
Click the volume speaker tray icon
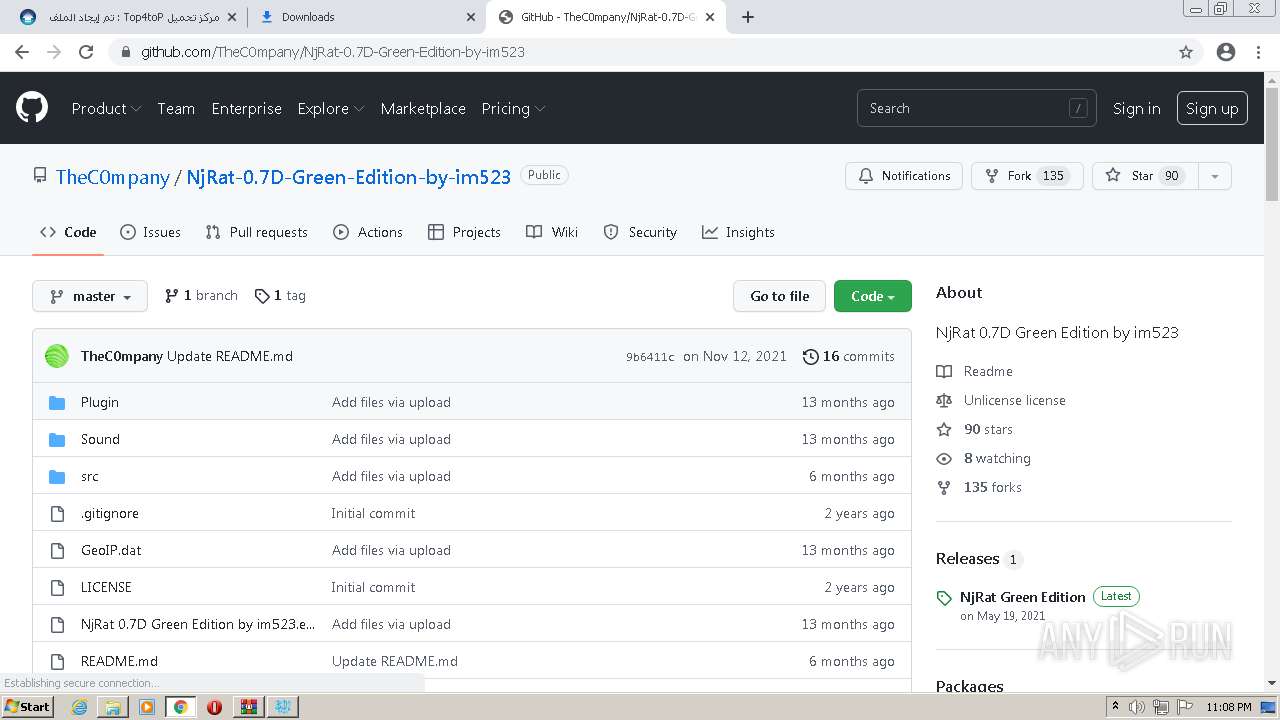(1137, 707)
